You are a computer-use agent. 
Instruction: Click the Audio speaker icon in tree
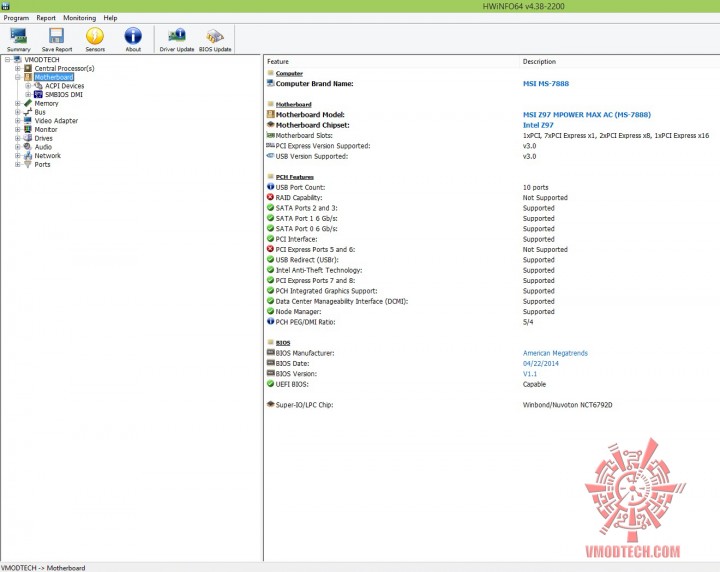coord(28,147)
